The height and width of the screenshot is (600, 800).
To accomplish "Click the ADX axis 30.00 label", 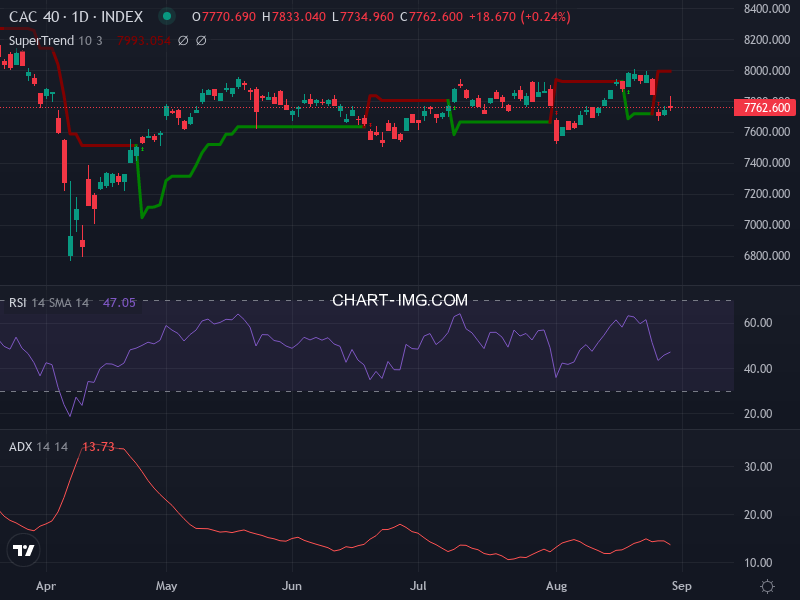I will pyautogui.click(x=758, y=466).
